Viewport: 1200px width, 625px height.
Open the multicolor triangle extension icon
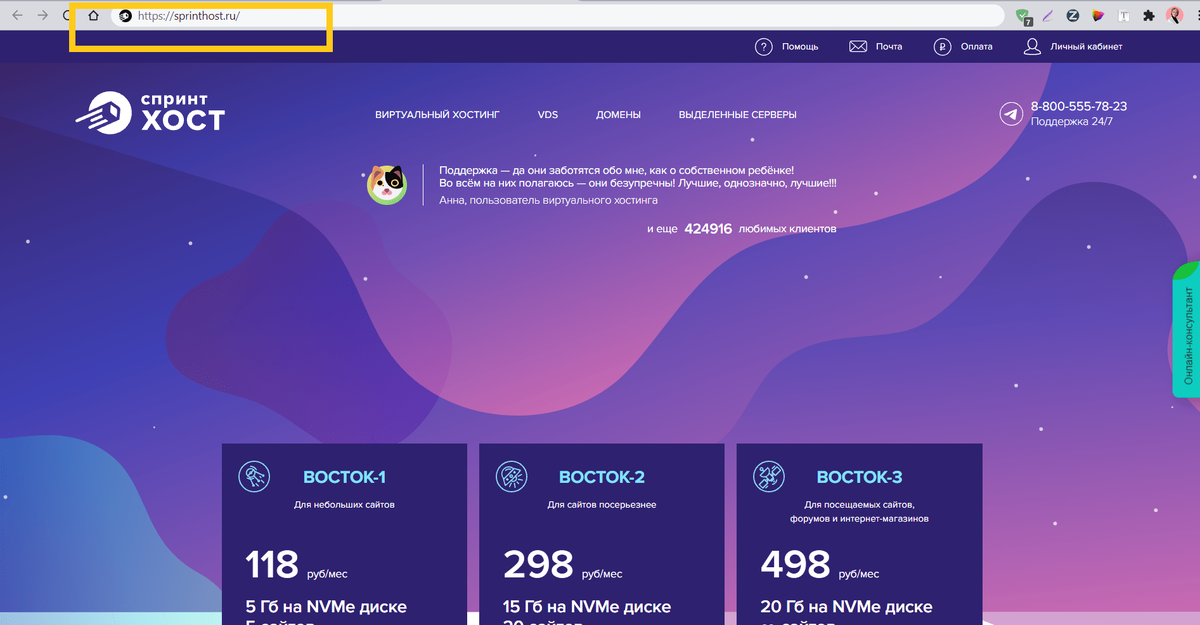click(x=1098, y=16)
